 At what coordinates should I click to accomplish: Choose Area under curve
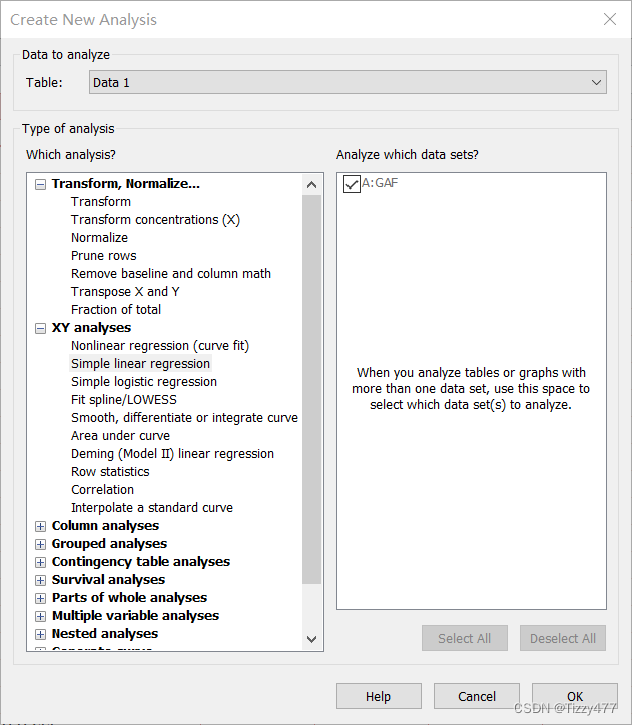[120, 436]
